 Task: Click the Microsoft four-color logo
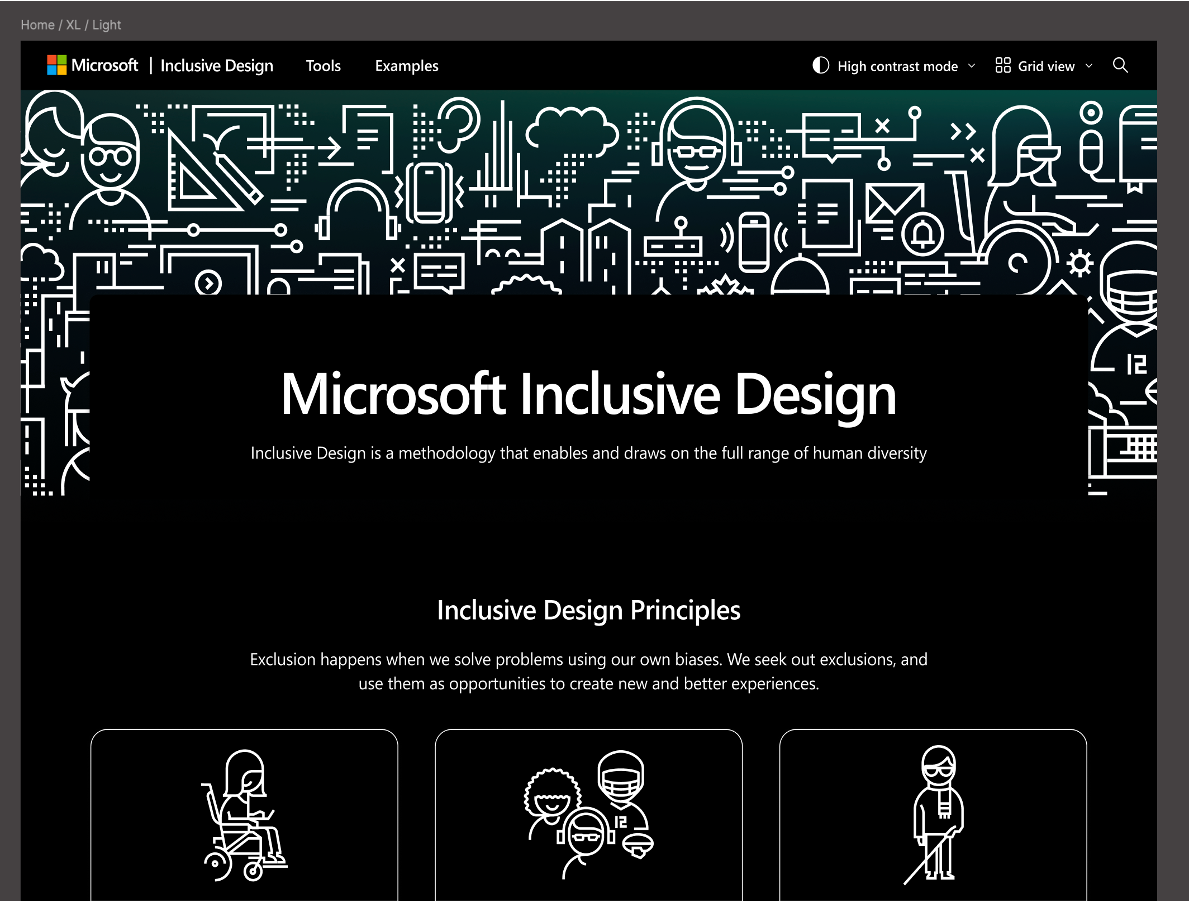[x=57, y=65]
